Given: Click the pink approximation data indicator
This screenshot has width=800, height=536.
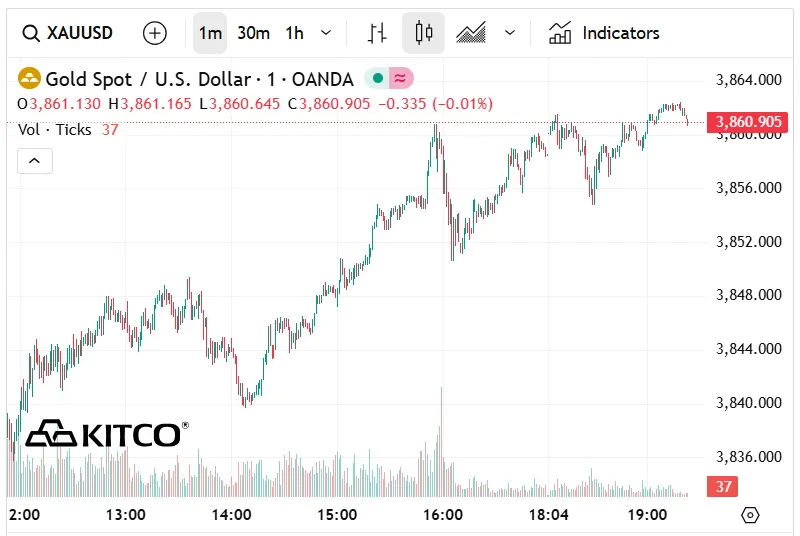Looking at the screenshot, I should click(400, 78).
